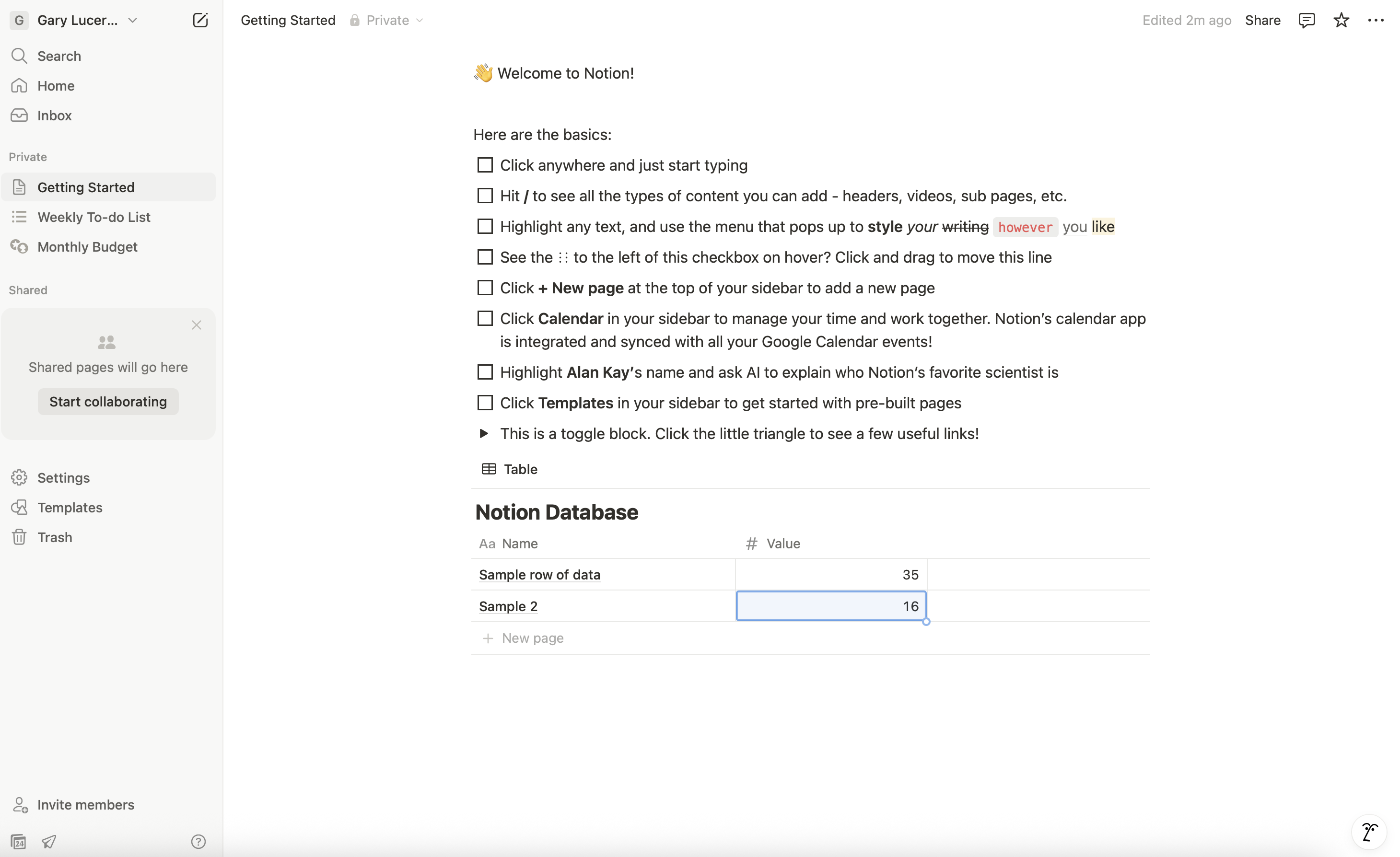Click the red 'however' code text
1400x857 pixels.
[x=1025, y=227]
